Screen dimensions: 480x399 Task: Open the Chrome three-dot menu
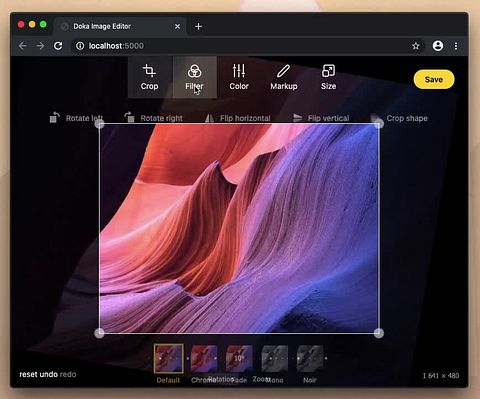(456, 46)
